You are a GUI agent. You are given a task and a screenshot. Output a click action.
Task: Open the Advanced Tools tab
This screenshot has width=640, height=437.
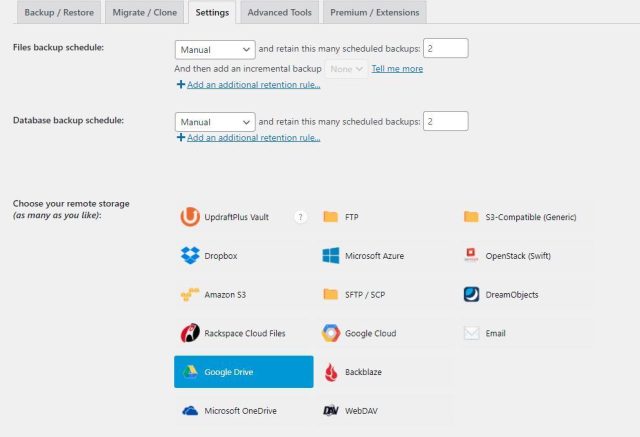(279, 13)
